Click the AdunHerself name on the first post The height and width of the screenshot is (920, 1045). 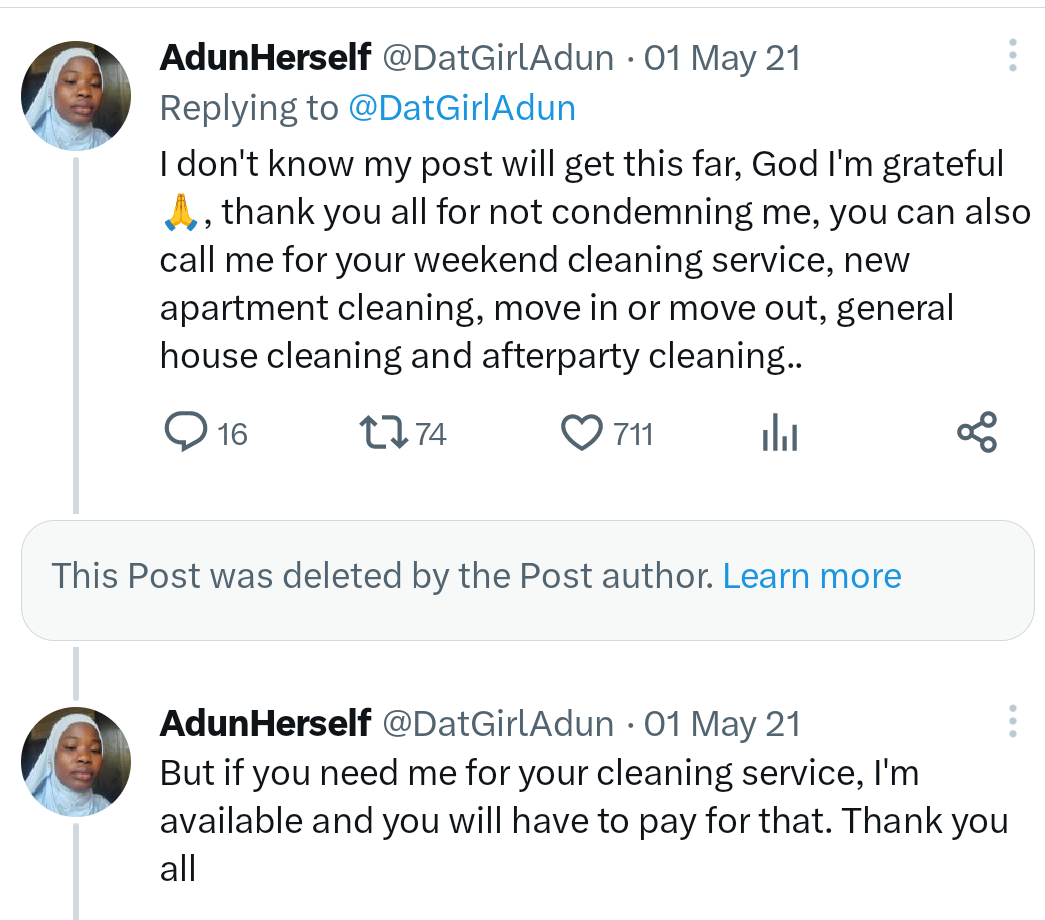pyautogui.click(x=265, y=58)
